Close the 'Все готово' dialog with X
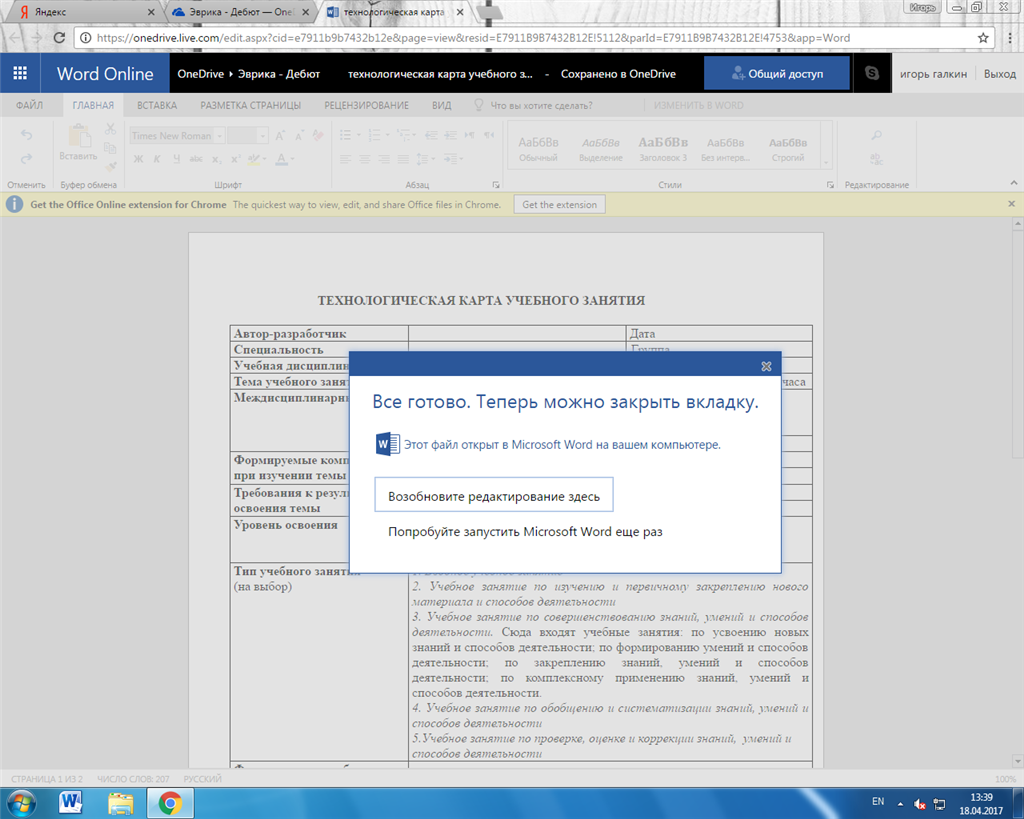Image resolution: width=1024 pixels, height=819 pixels. [767, 366]
